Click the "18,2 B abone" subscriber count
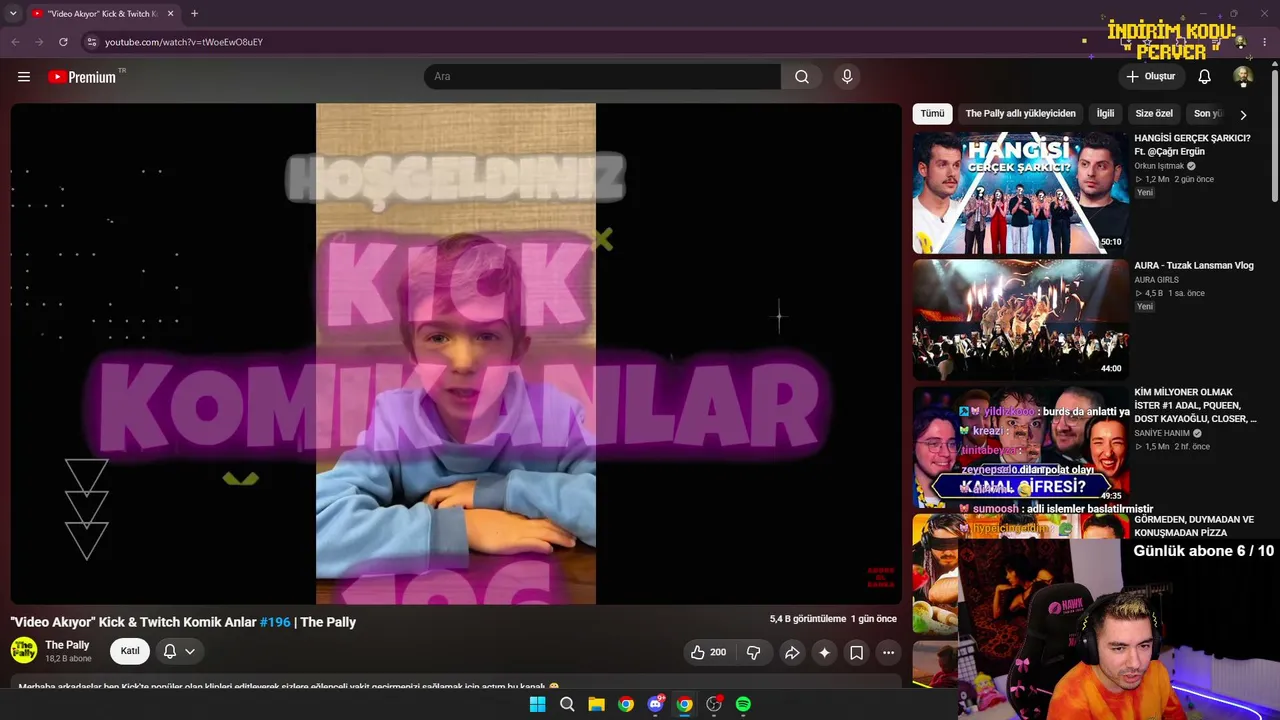1280x720 pixels. (68, 659)
